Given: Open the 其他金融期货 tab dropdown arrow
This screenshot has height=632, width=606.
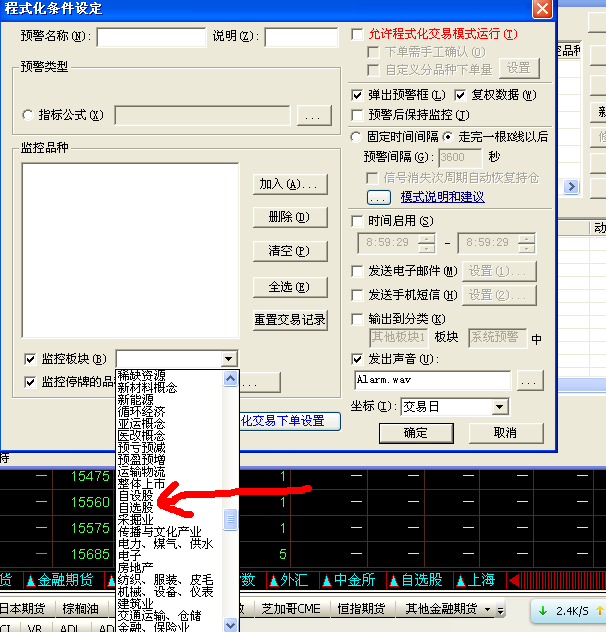Looking at the screenshot, I should (487, 609).
